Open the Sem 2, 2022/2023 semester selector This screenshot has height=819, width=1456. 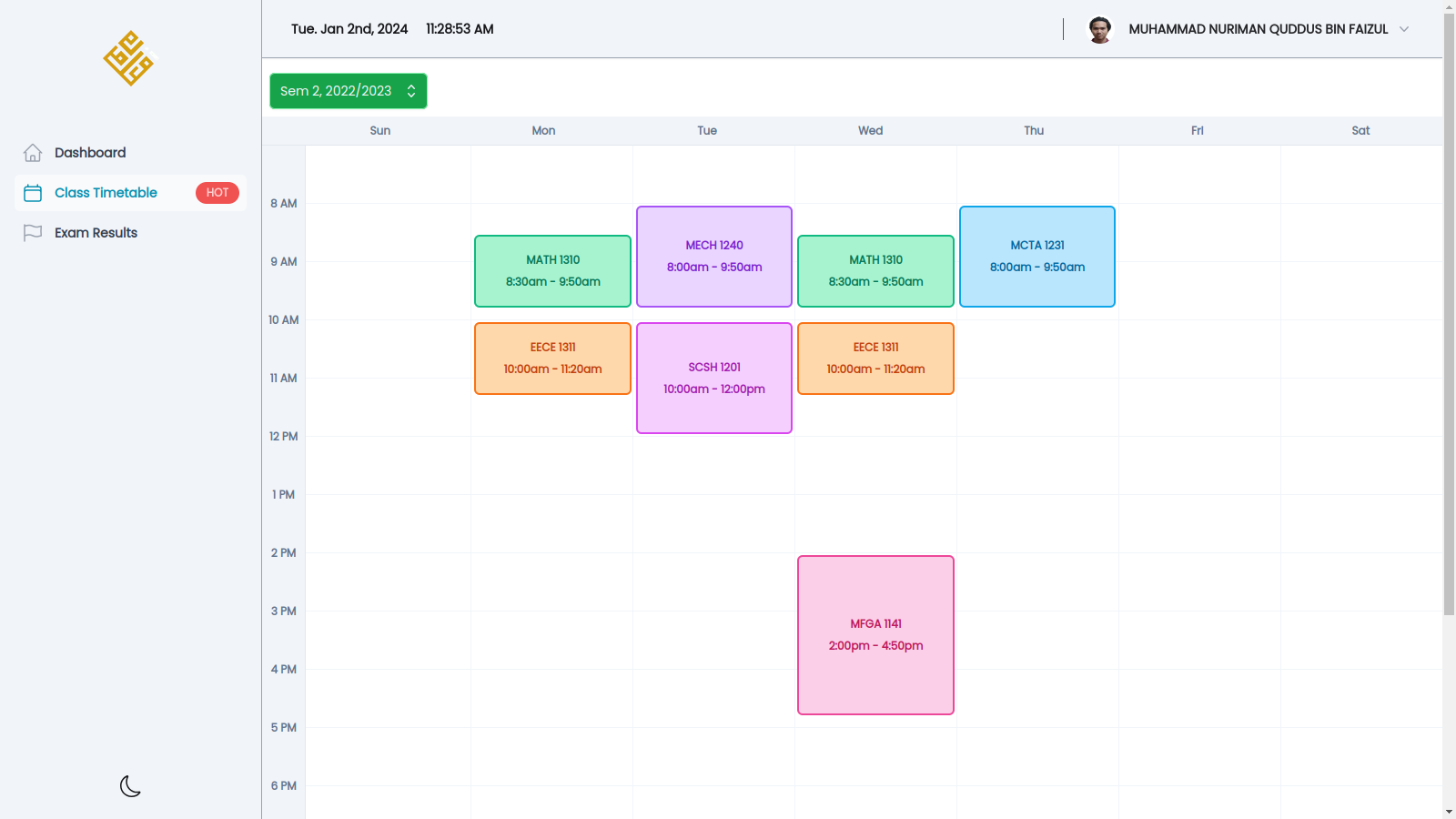[348, 91]
